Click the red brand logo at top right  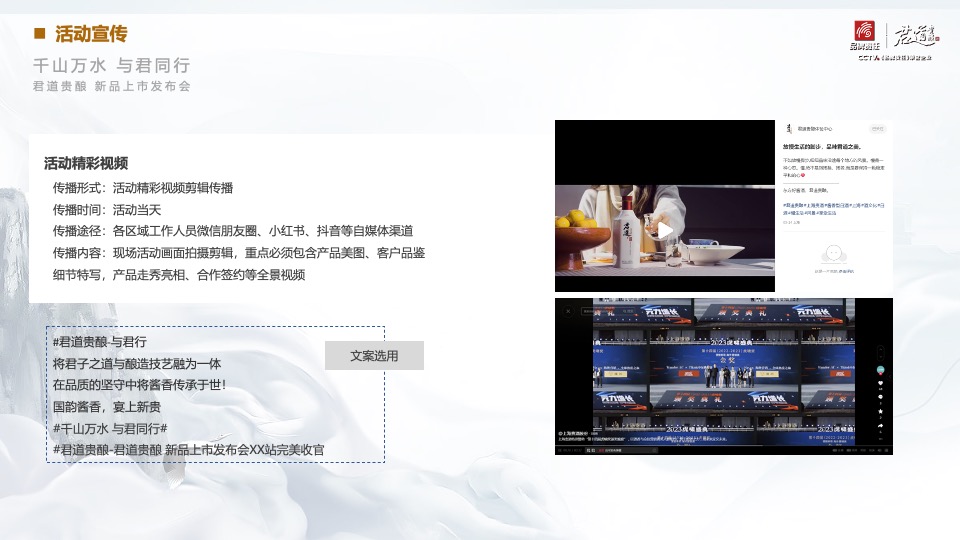[x=864, y=31]
